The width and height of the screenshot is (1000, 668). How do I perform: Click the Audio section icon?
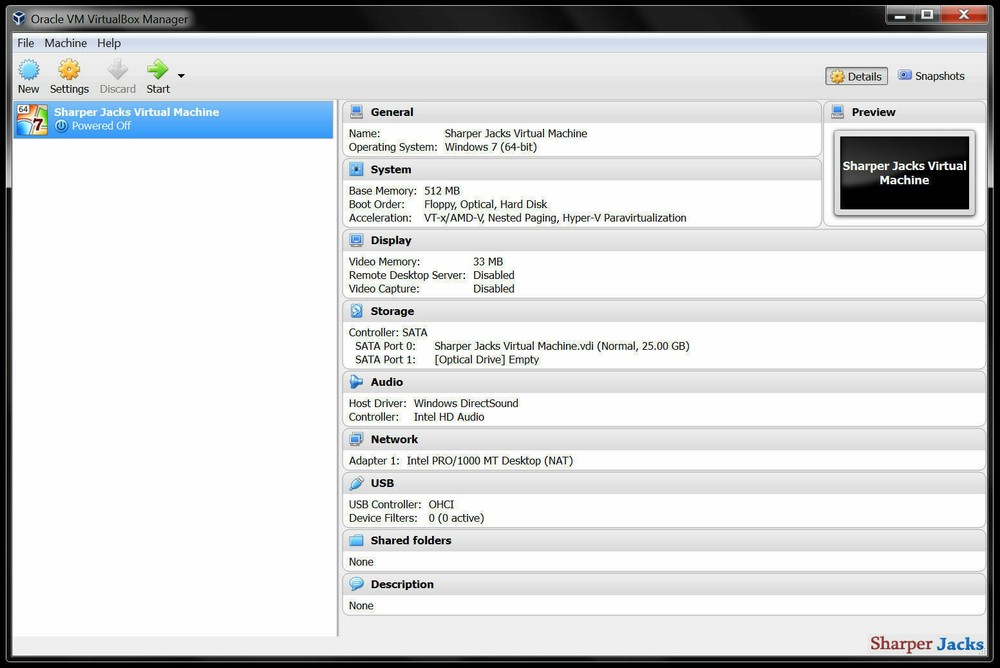[x=357, y=382]
